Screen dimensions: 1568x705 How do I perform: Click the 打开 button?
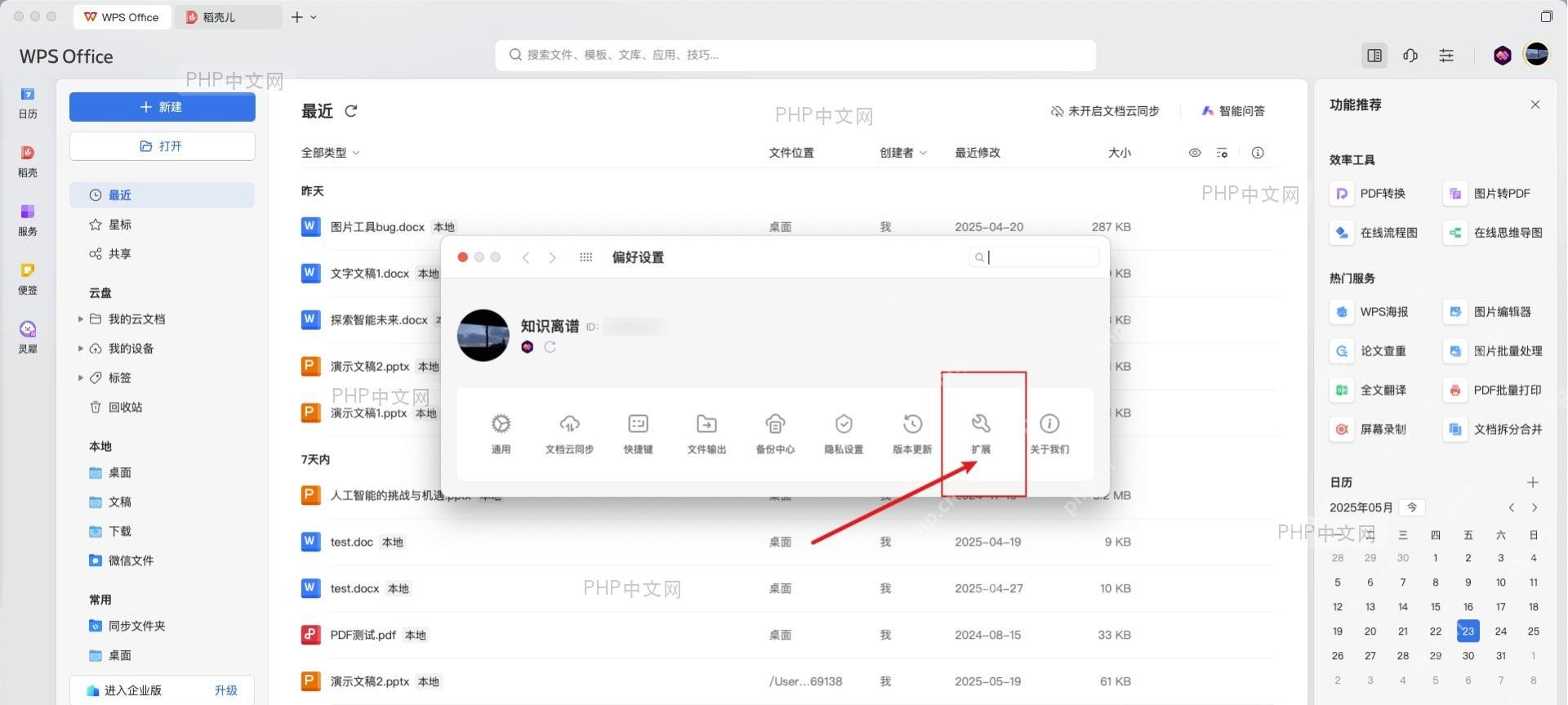pyautogui.click(x=162, y=146)
